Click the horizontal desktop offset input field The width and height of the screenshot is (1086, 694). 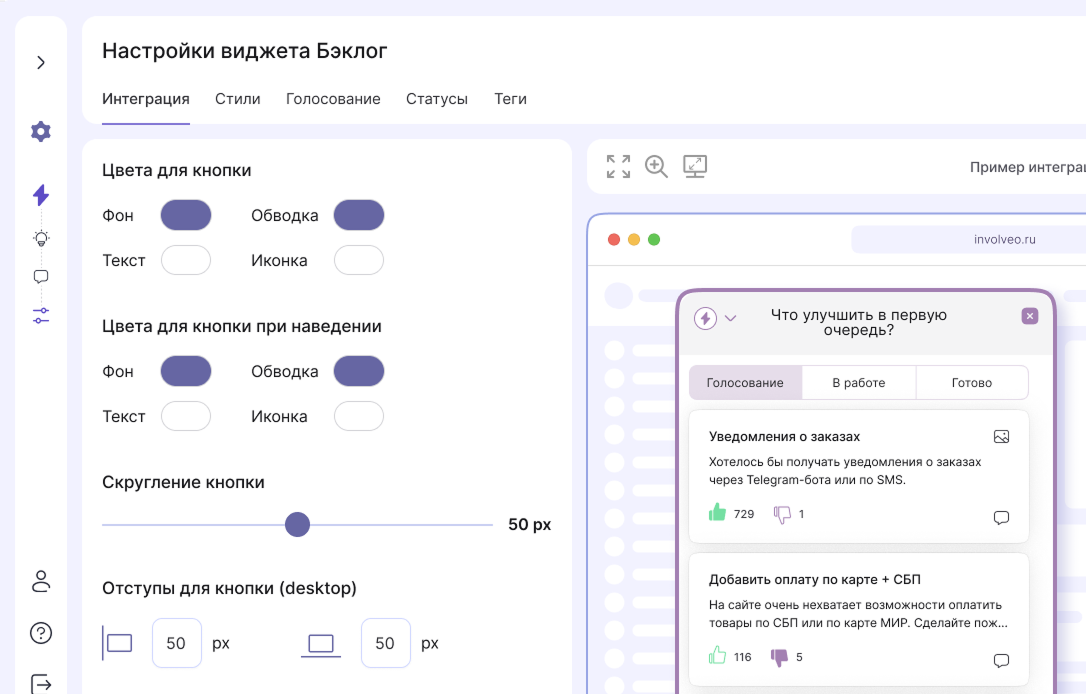point(177,643)
